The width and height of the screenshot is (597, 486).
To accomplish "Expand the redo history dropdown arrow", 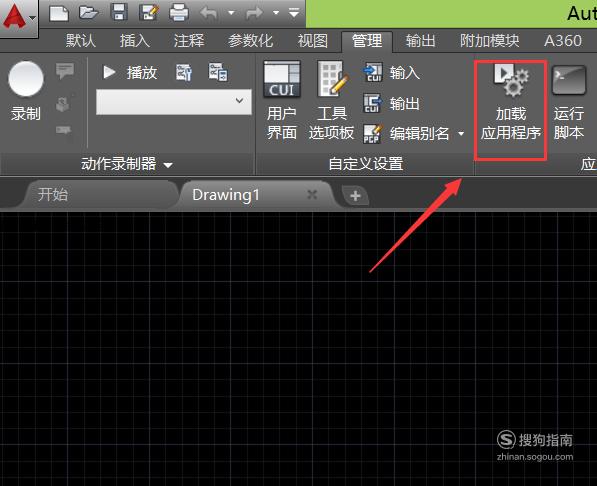I will pos(276,13).
